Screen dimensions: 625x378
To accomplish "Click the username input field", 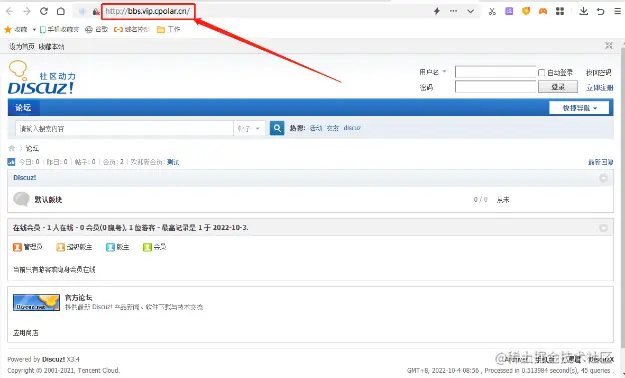I will tap(495, 72).
